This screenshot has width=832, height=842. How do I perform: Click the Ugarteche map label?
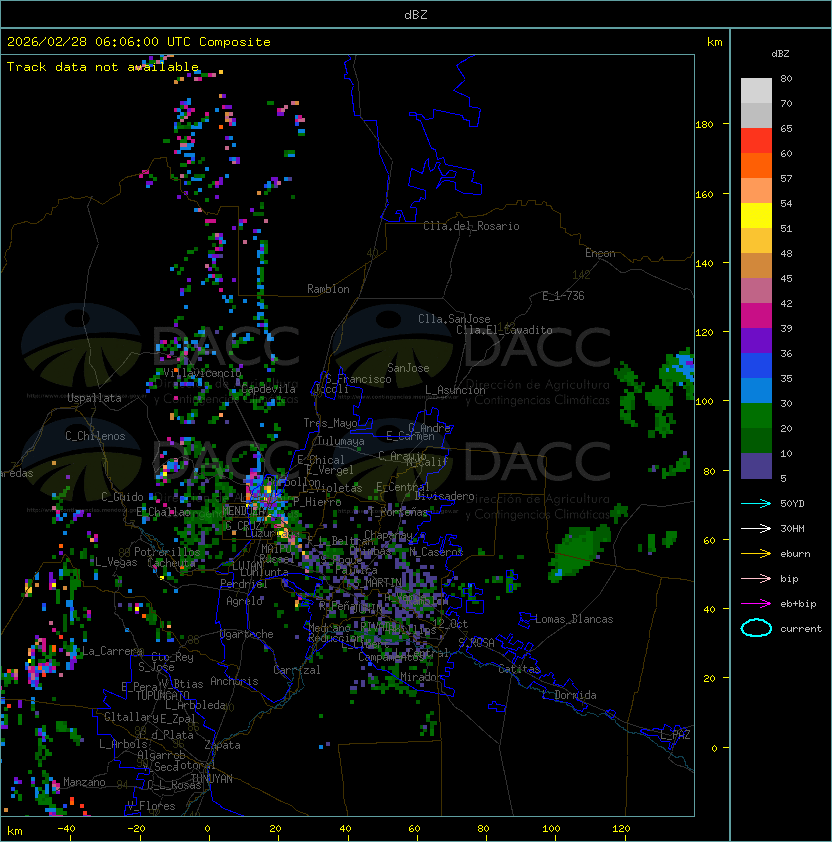[x=247, y=634]
